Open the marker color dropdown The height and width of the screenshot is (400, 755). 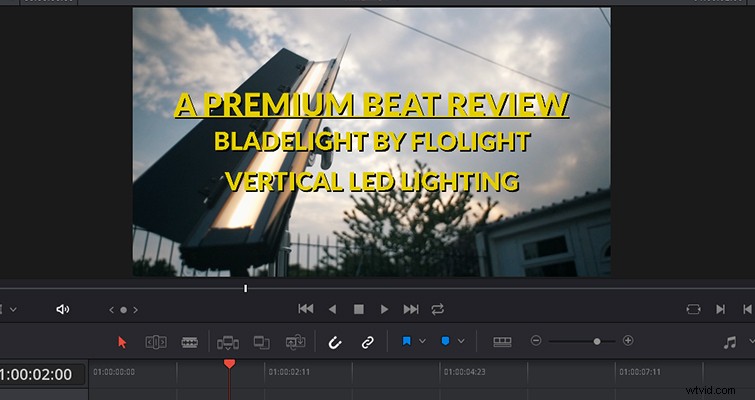[x=461, y=341]
